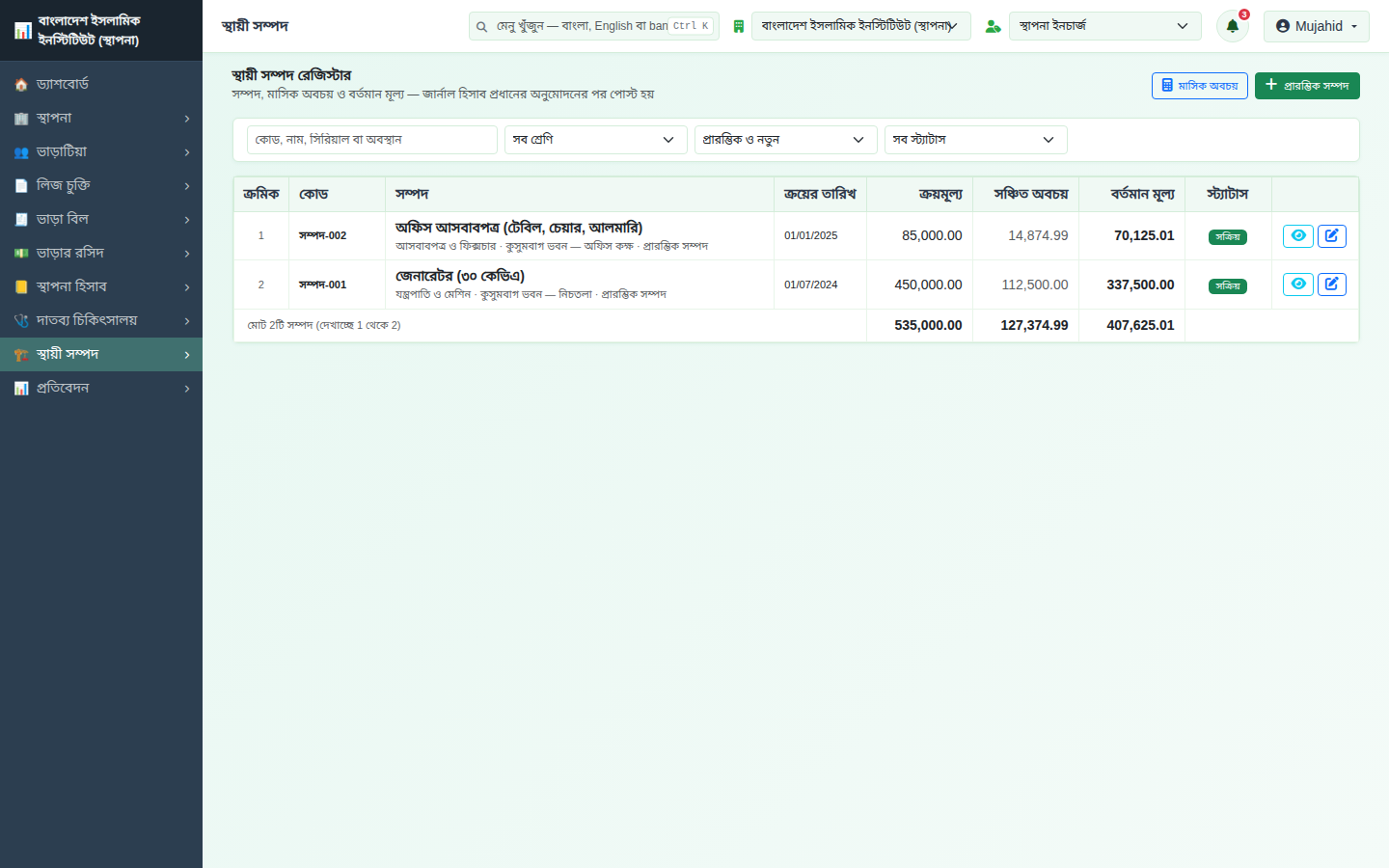Expand the লিজ চুক্তি sidebar chevron

click(187, 186)
